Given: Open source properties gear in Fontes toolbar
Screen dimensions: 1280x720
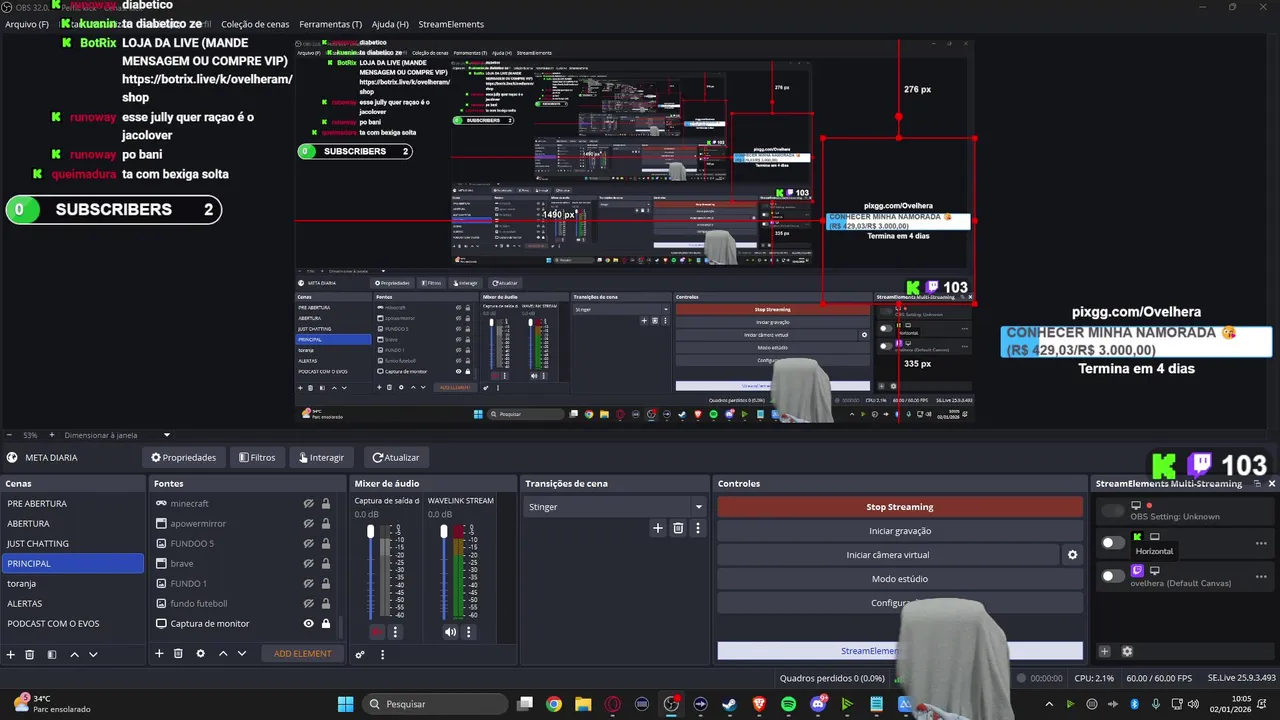Looking at the screenshot, I should [x=200, y=653].
